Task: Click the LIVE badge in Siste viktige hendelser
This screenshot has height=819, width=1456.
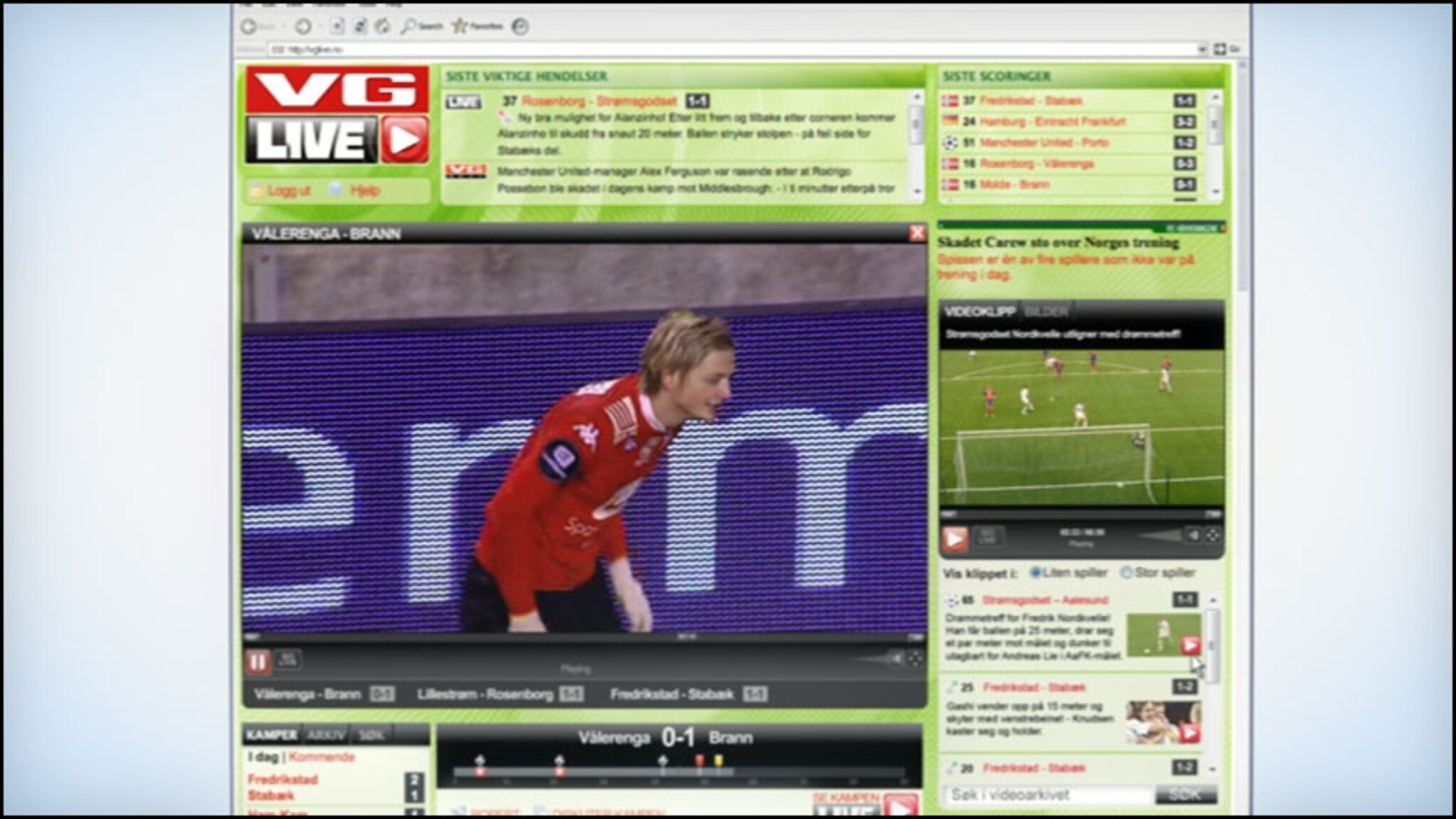Action: click(x=463, y=102)
